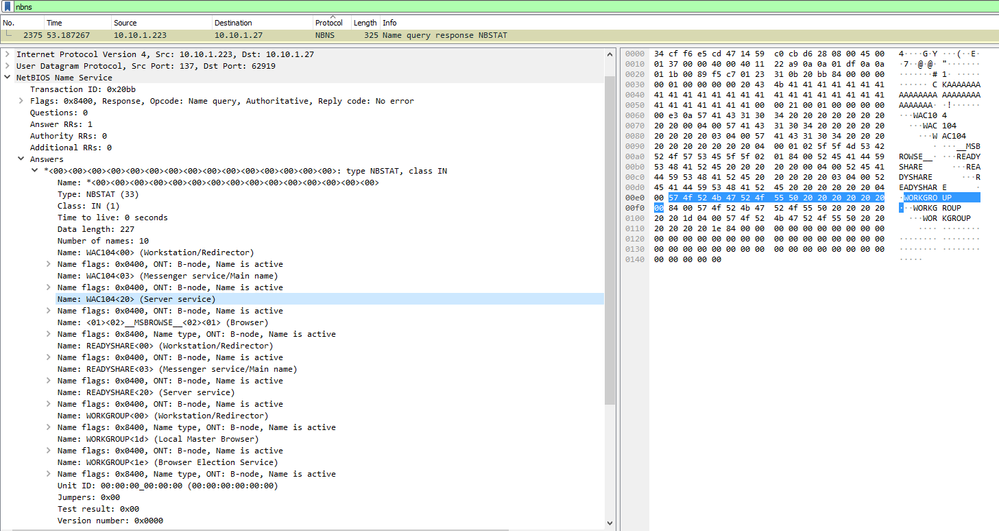Expand the Internet Protocol Version 4 section
The height and width of the screenshot is (531, 999).
tap(7, 54)
